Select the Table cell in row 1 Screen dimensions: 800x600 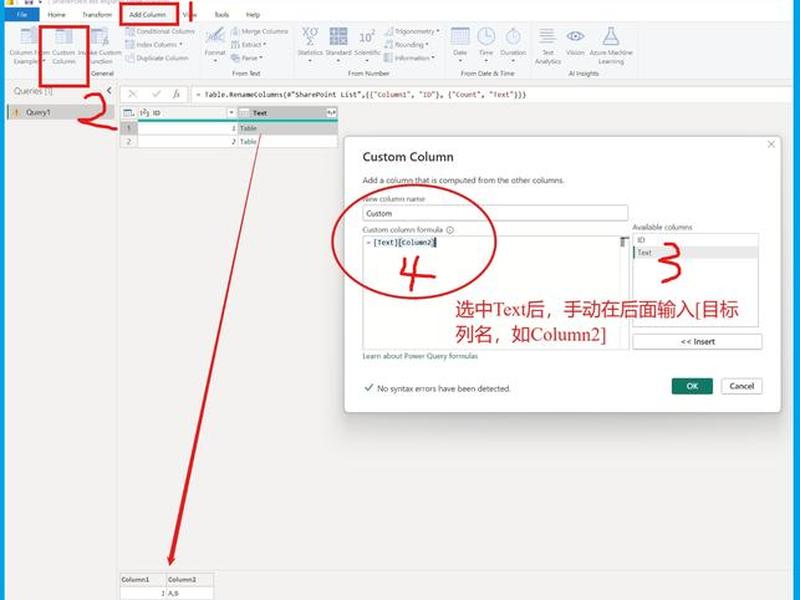tap(288, 128)
